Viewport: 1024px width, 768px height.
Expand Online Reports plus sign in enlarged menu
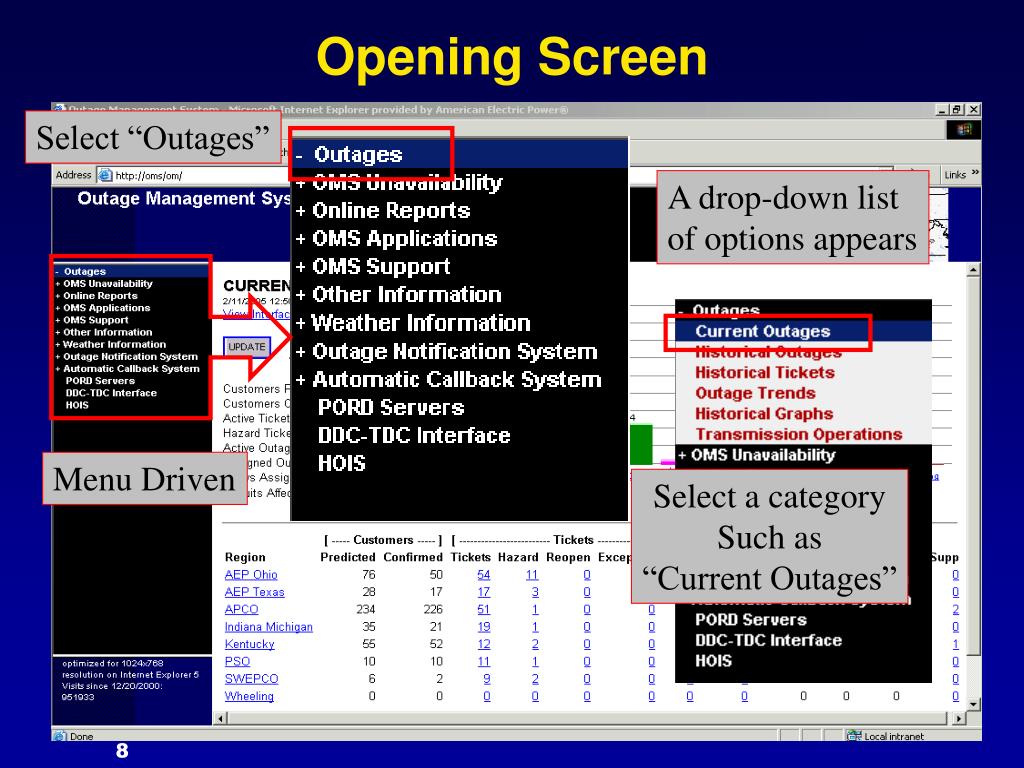(x=300, y=211)
